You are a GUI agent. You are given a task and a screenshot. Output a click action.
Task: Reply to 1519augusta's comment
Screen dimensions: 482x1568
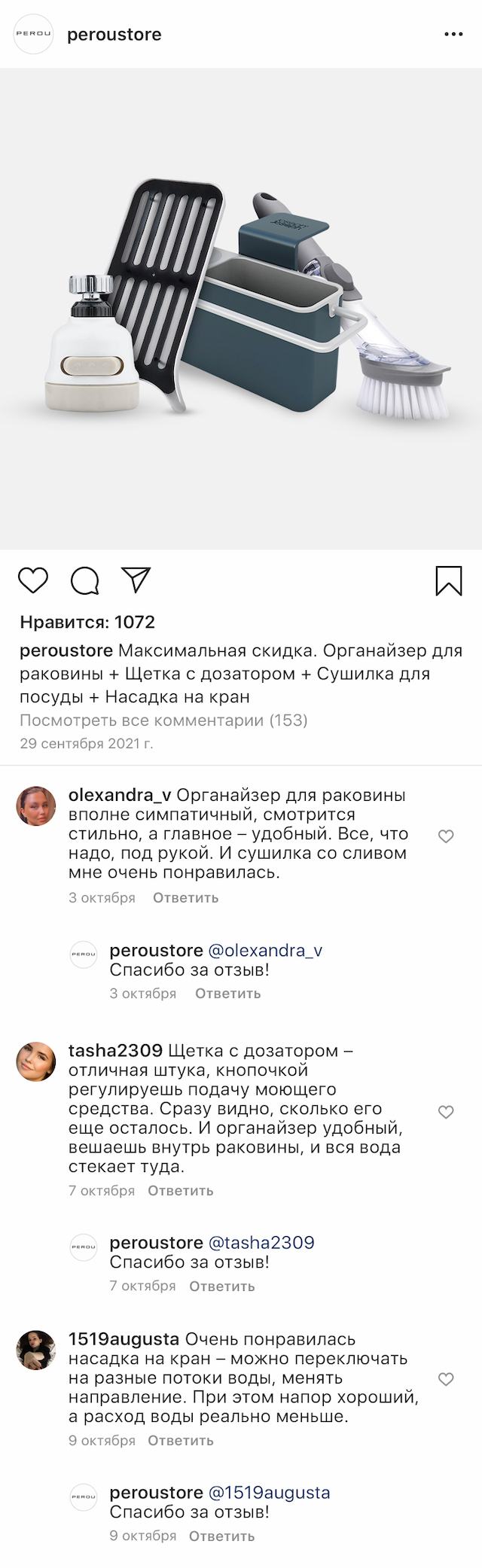[x=180, y=1441]
